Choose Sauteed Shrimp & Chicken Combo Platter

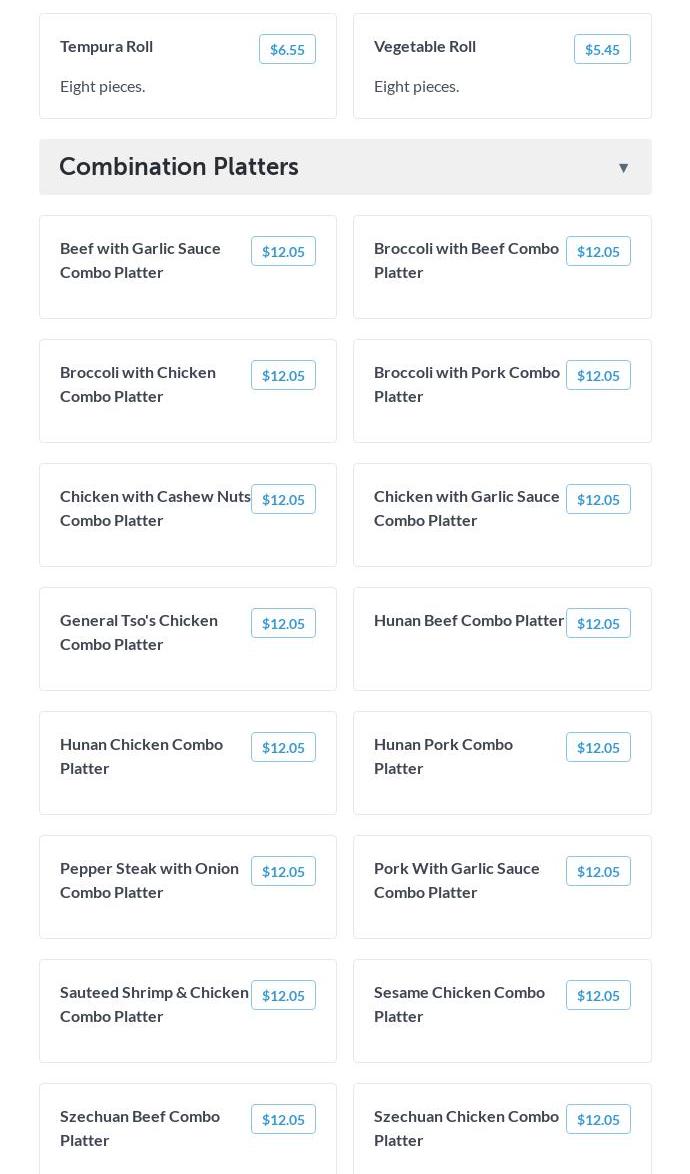[x=154, y=1004]
